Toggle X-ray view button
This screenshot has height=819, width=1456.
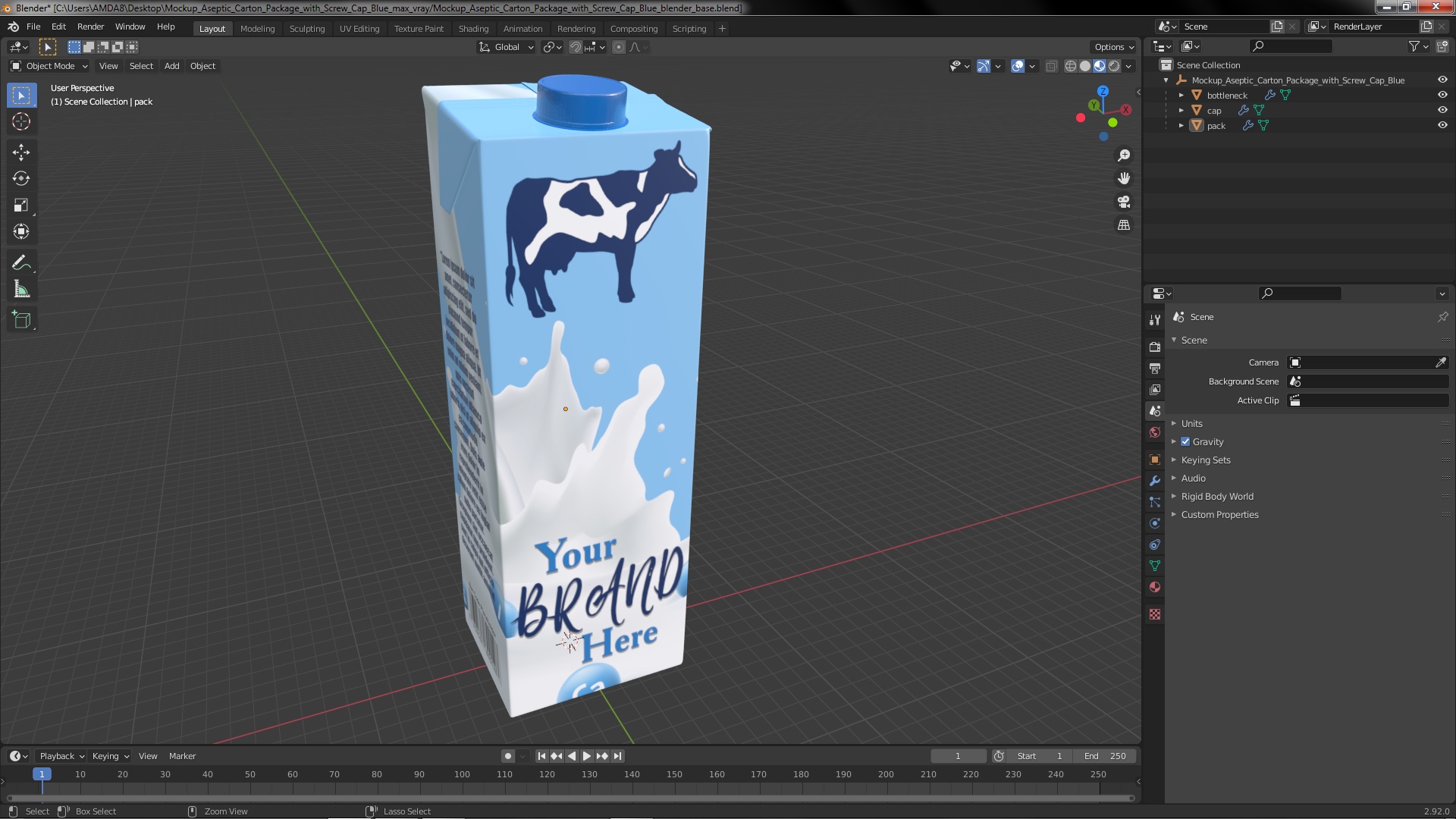pos(1051,66)
